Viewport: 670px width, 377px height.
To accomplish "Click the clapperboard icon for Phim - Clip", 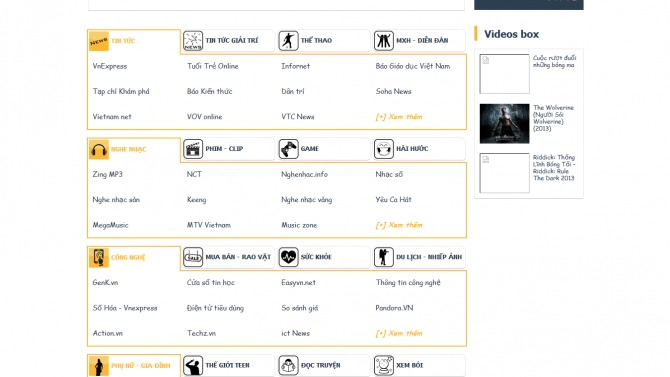I will [193, 149].
